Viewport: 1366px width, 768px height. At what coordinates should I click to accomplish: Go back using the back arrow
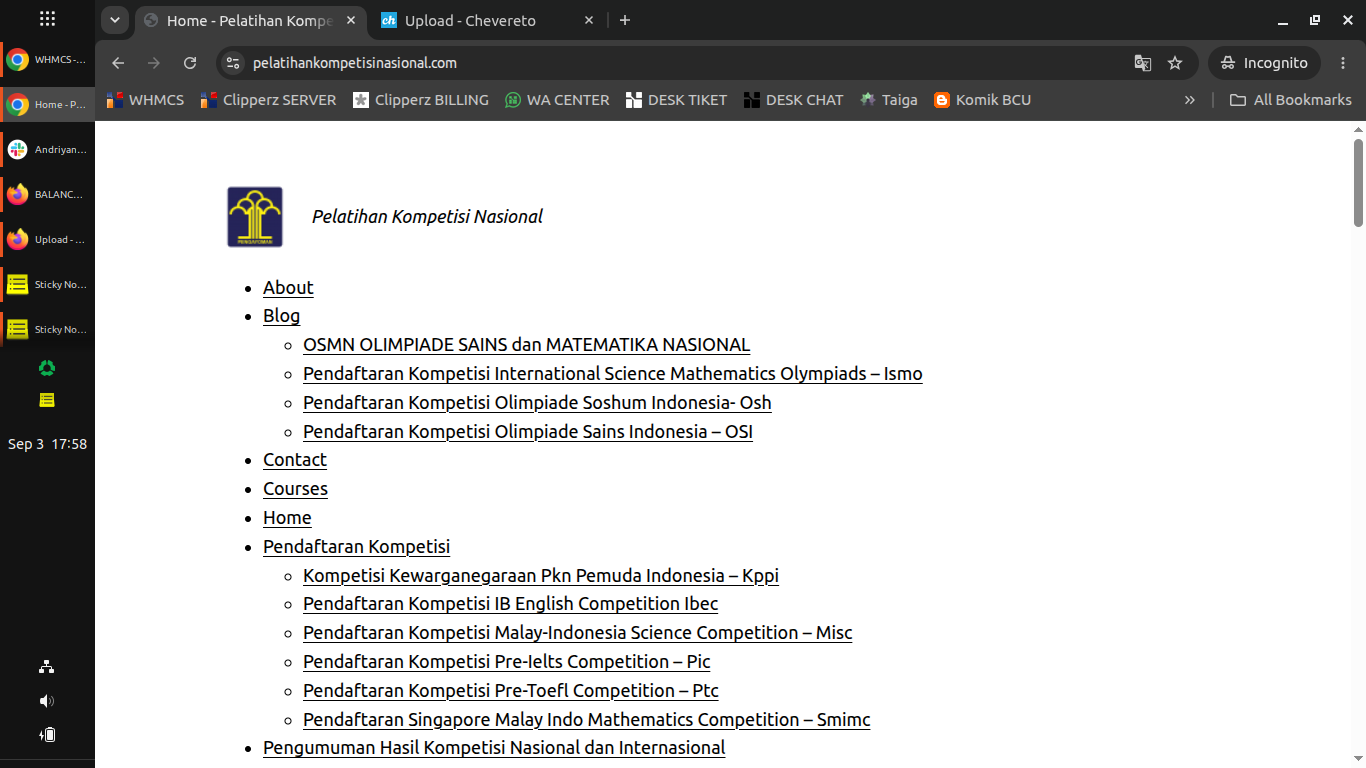(118, 63)
